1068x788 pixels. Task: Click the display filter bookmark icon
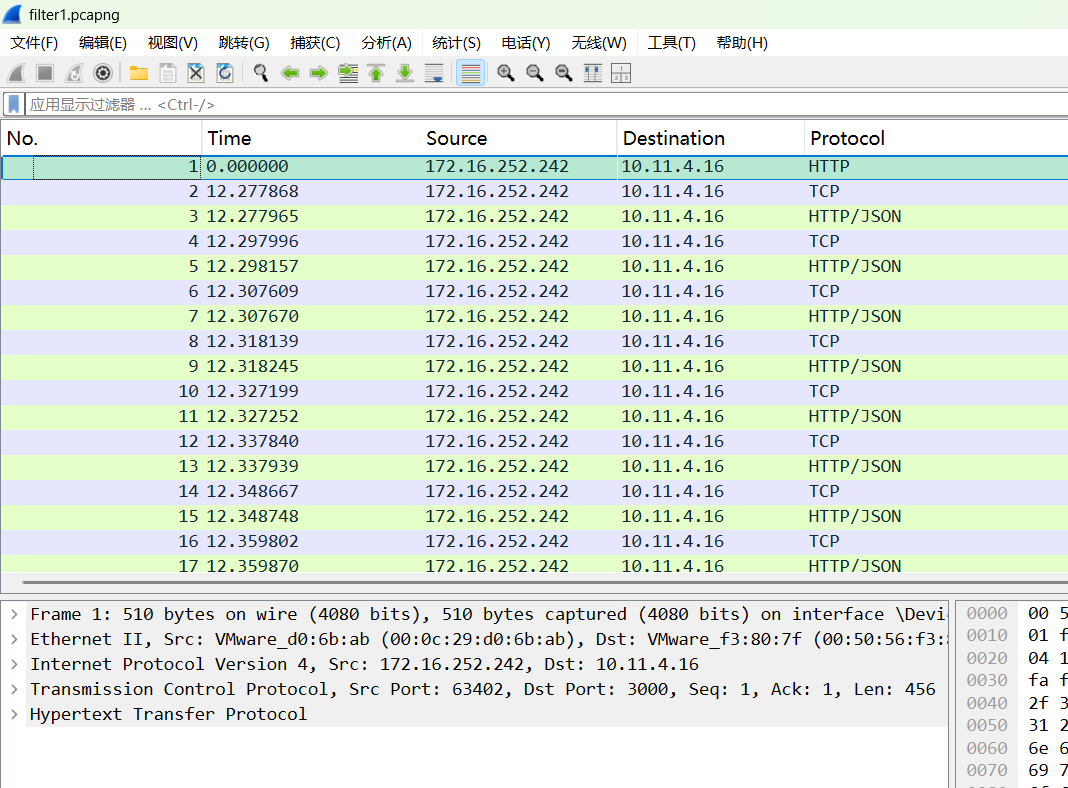[14, 104]
